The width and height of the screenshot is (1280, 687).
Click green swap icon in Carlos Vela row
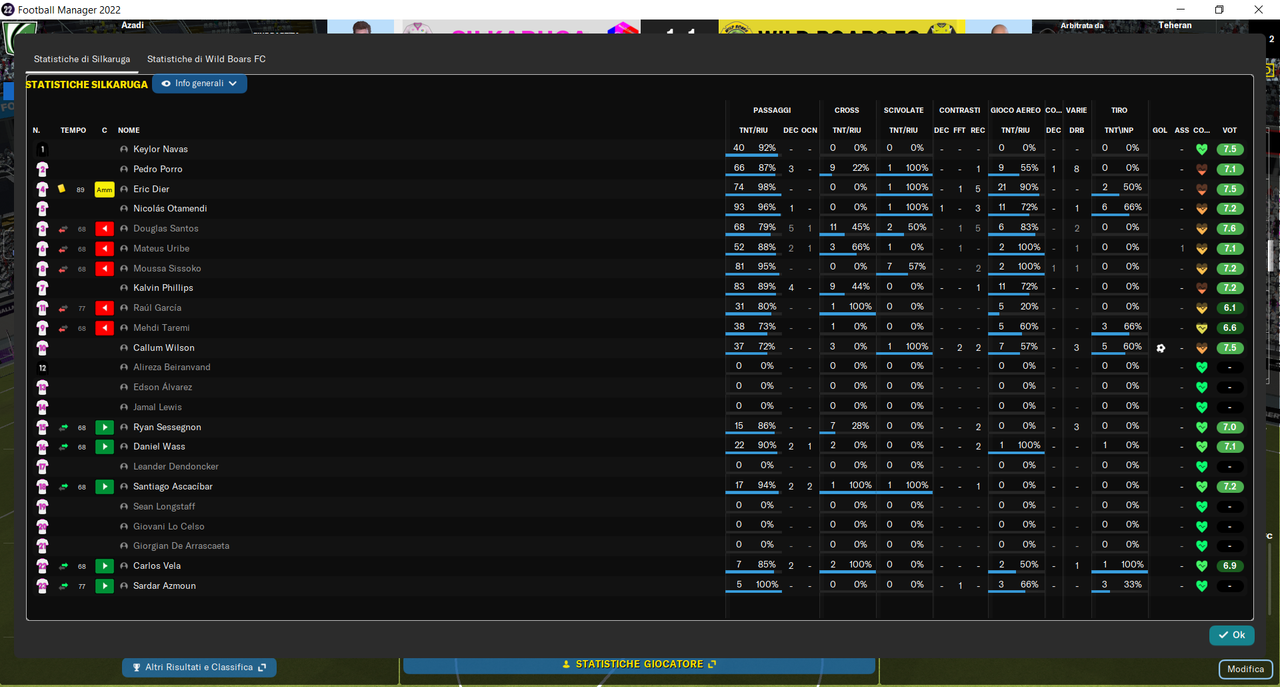click(63, 566)
